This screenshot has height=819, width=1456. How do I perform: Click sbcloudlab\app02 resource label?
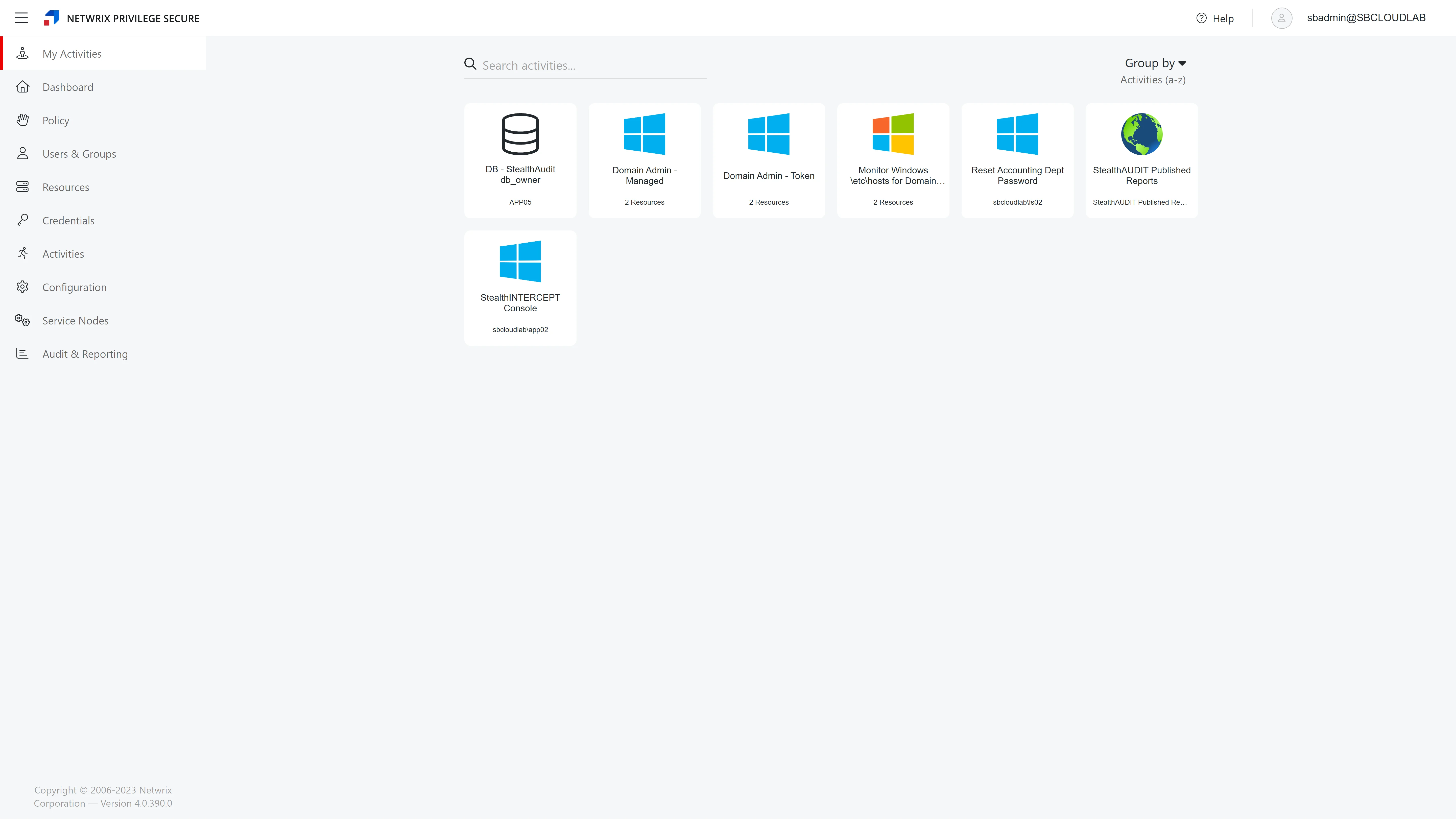coord(520,330)
